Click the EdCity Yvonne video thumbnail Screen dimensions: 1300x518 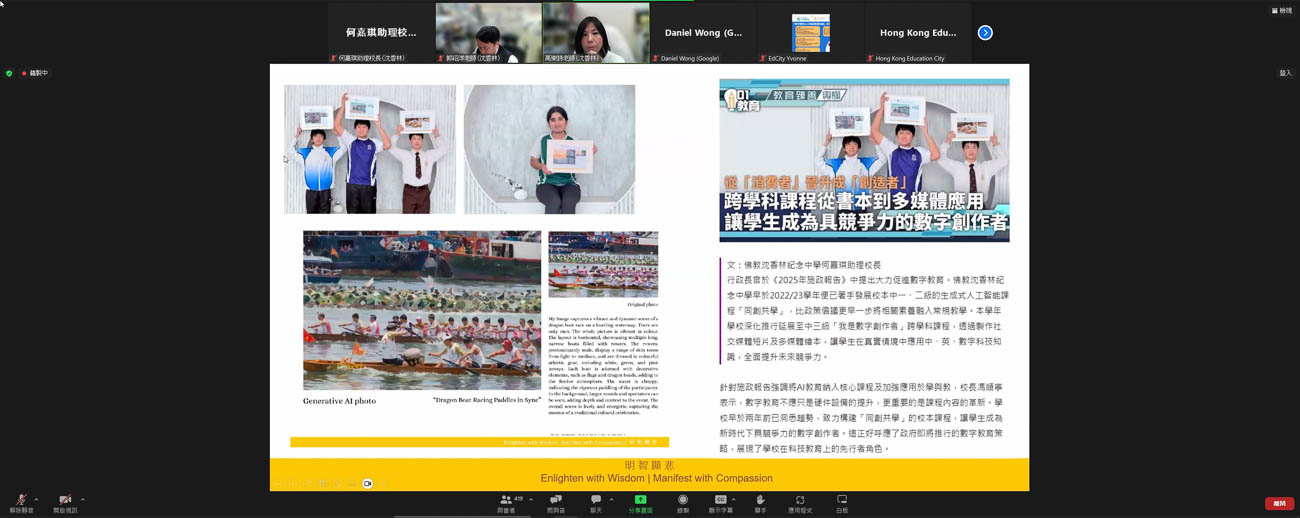(x=810, y=33)
